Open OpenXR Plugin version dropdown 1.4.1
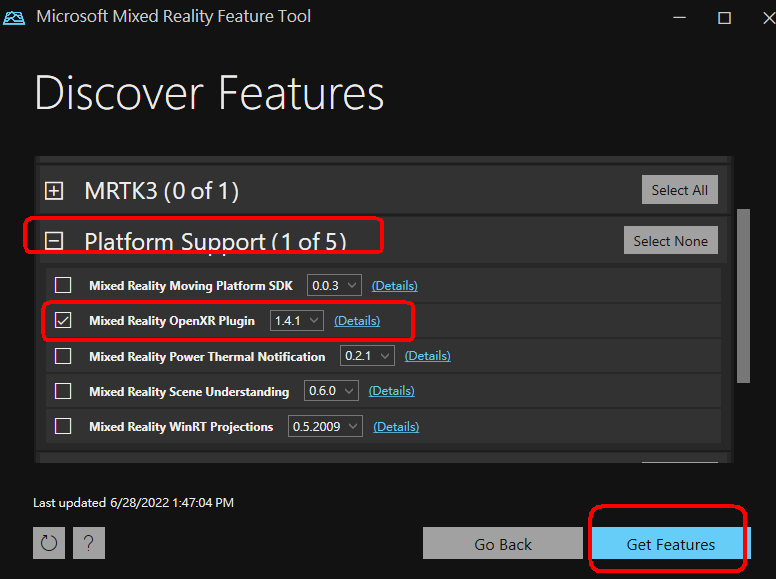Image resolution: width=776 pixels, height=579 pixels. 296,321
